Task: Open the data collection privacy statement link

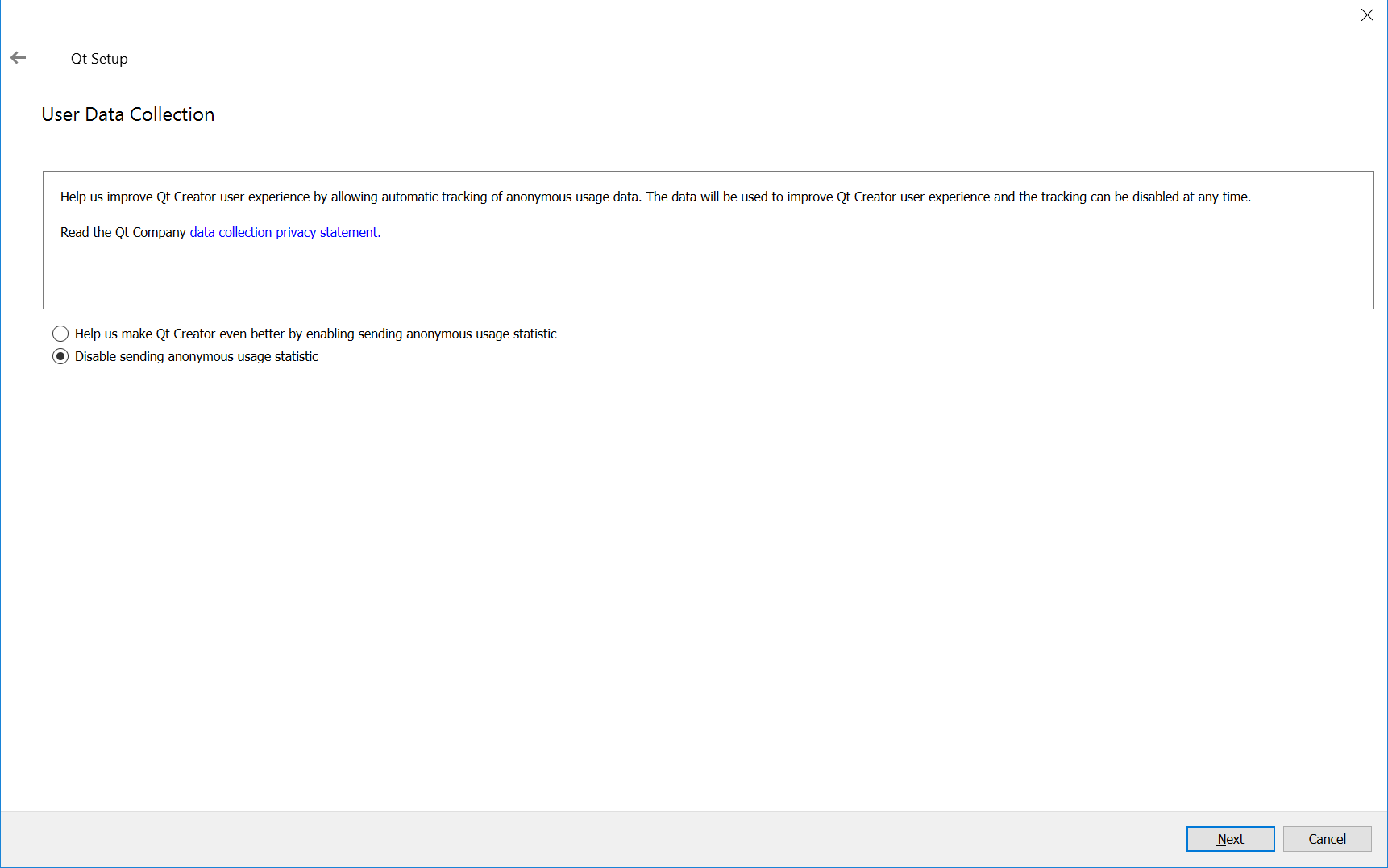Action: tap(285, 232)
